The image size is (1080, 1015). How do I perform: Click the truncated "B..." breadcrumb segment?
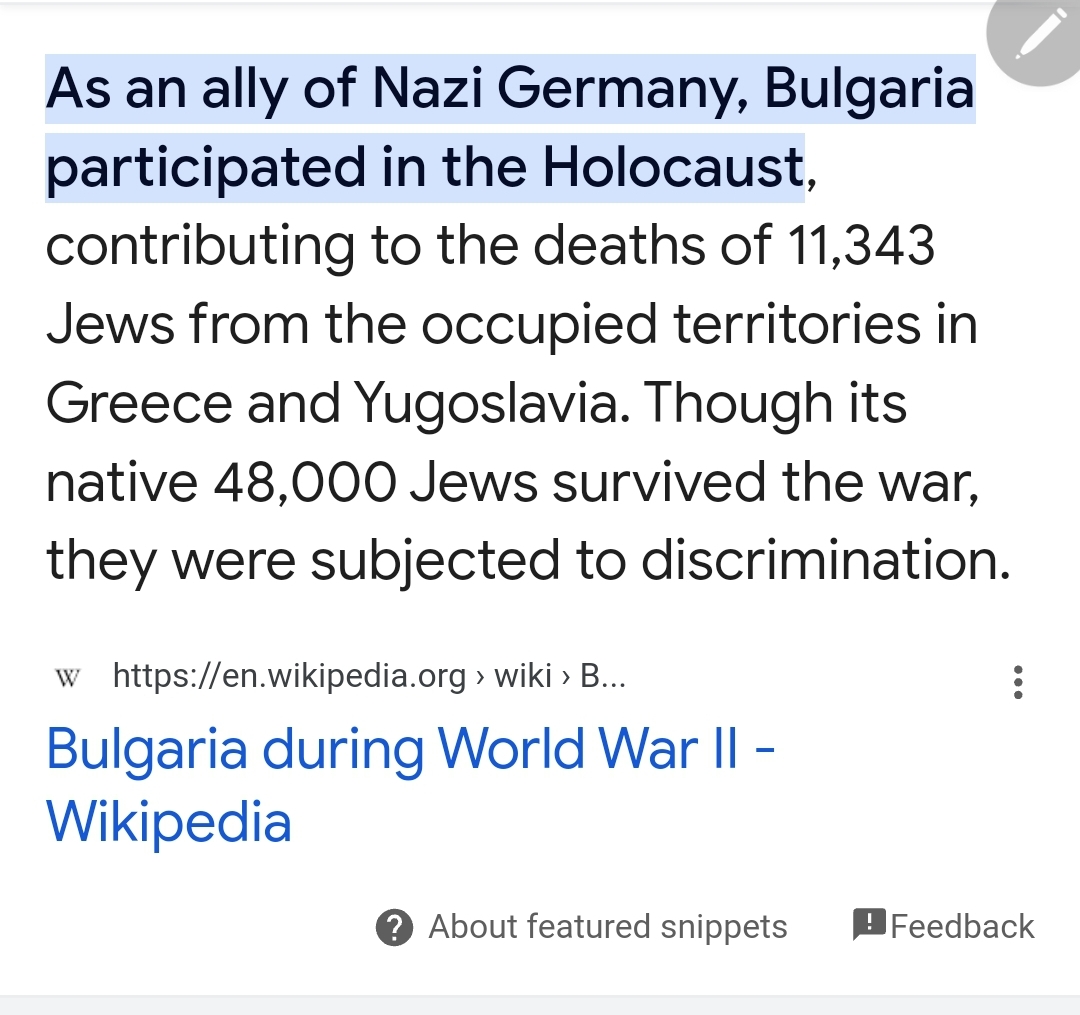click(602, 677)
